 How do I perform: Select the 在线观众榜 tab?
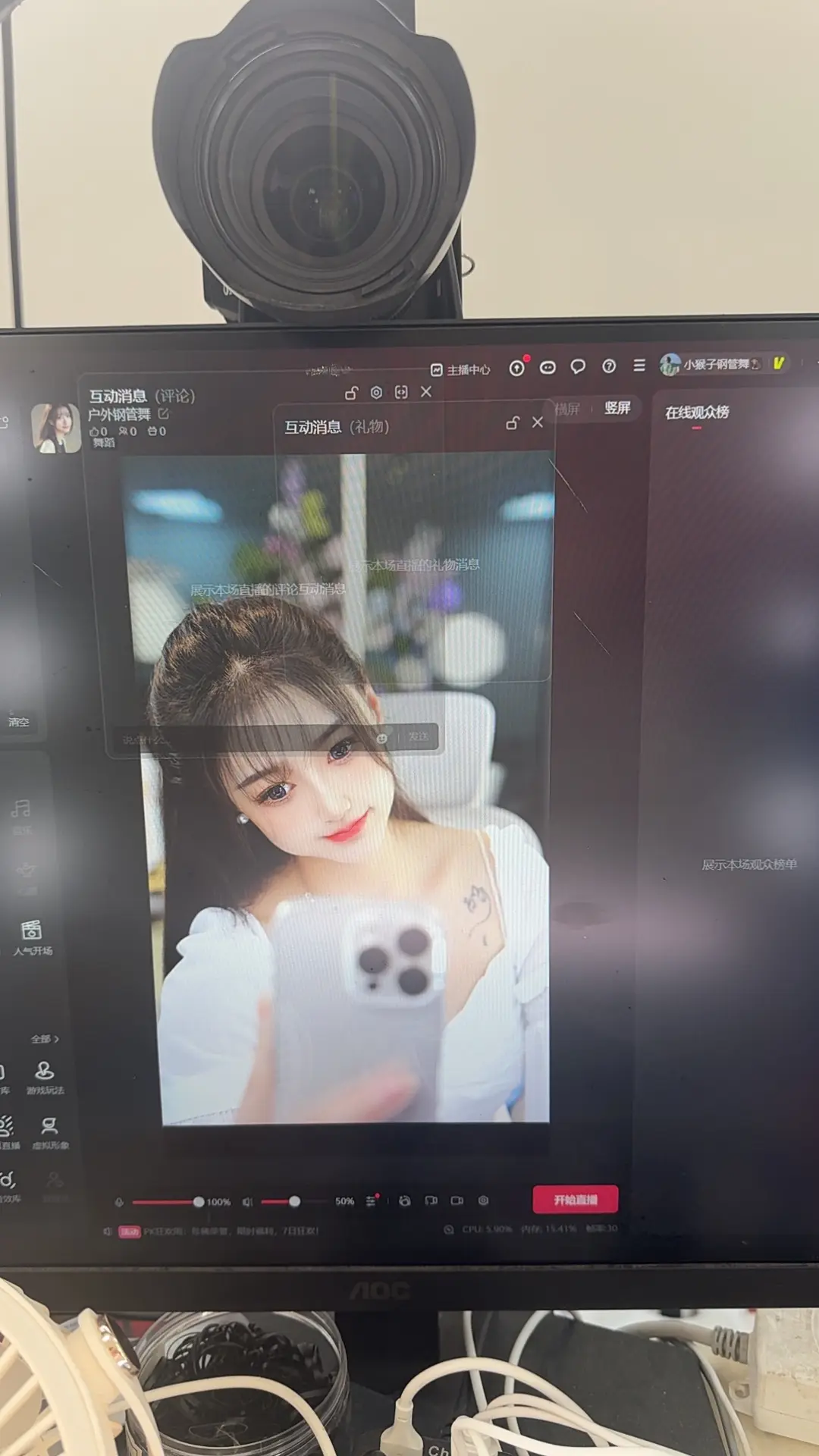pos(697,413)
